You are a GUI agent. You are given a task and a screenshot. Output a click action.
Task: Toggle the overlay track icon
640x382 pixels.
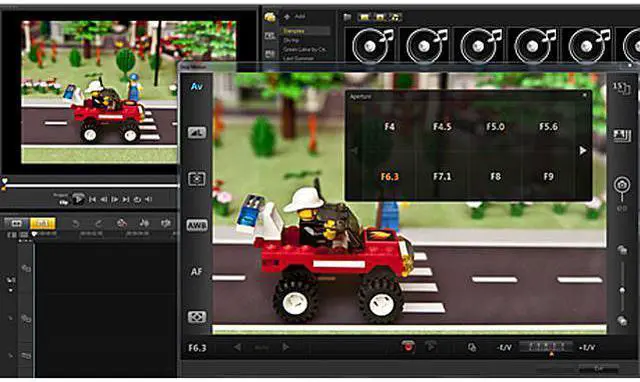tap(26, 318)
